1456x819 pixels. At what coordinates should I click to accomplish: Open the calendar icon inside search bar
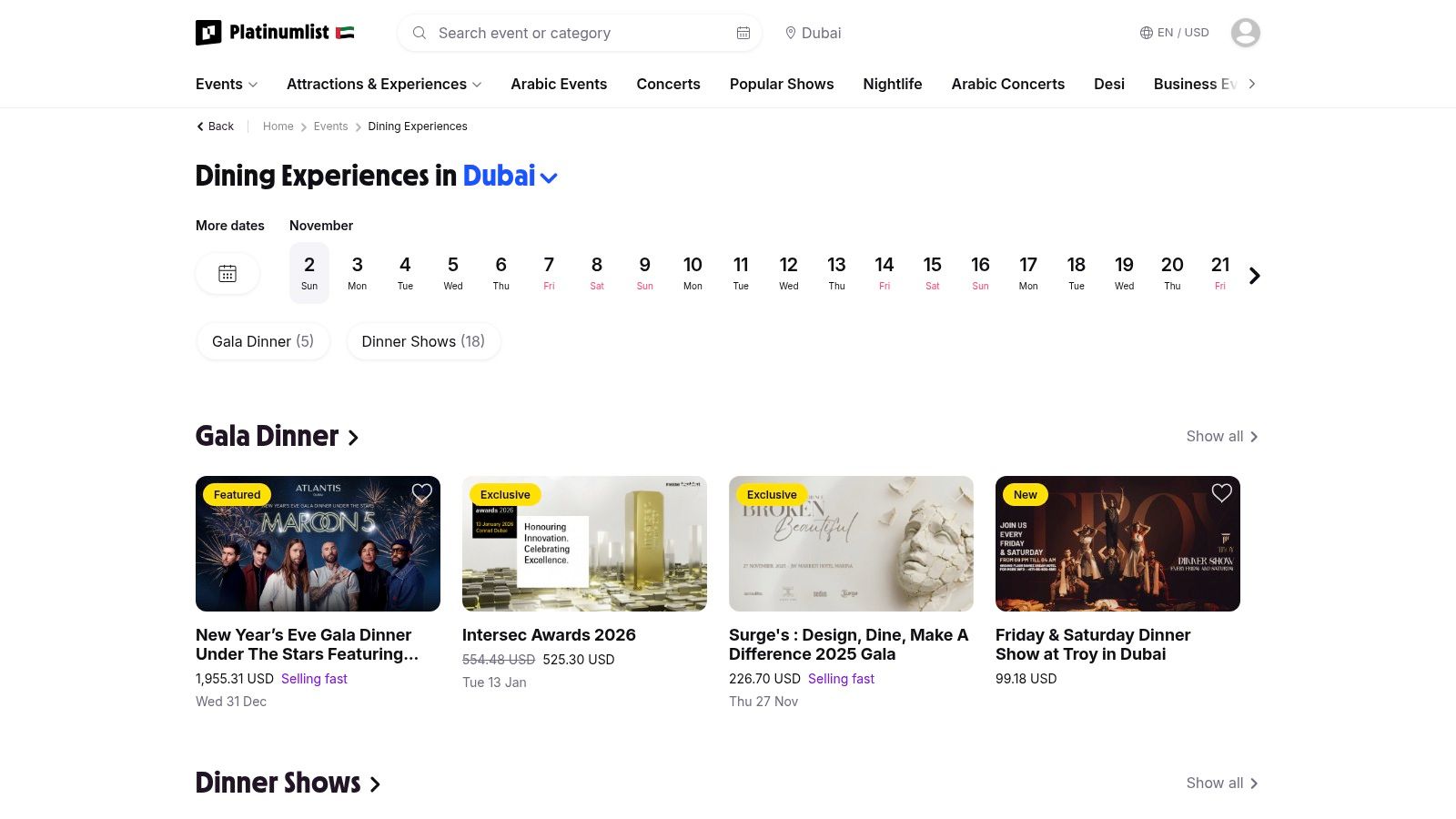tap(743, 33)
